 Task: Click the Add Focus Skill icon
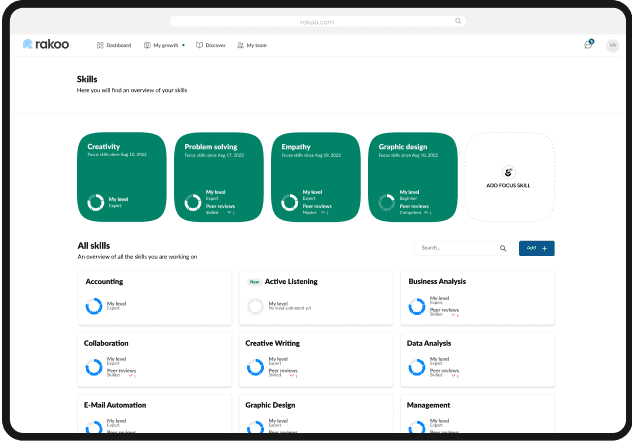[x=508, y=172]
